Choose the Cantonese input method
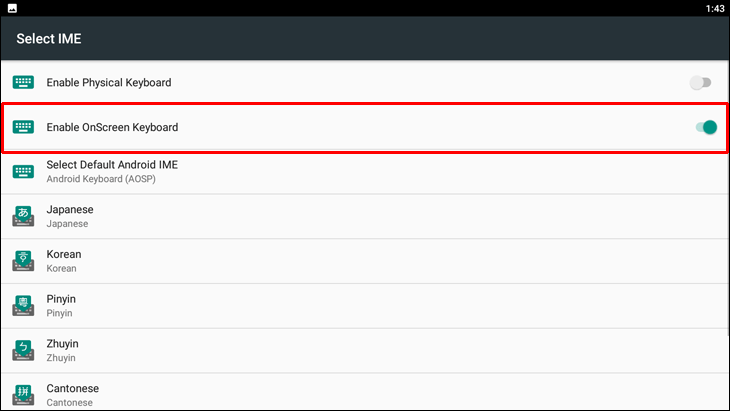 [73, 394]
